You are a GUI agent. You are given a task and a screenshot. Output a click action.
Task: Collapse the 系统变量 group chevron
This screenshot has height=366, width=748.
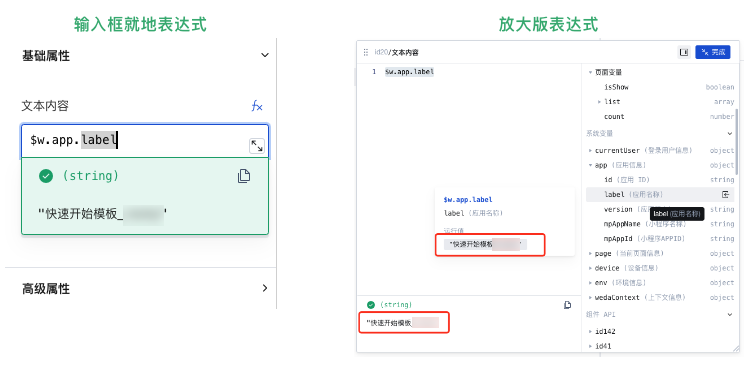[x=729, y=134]
